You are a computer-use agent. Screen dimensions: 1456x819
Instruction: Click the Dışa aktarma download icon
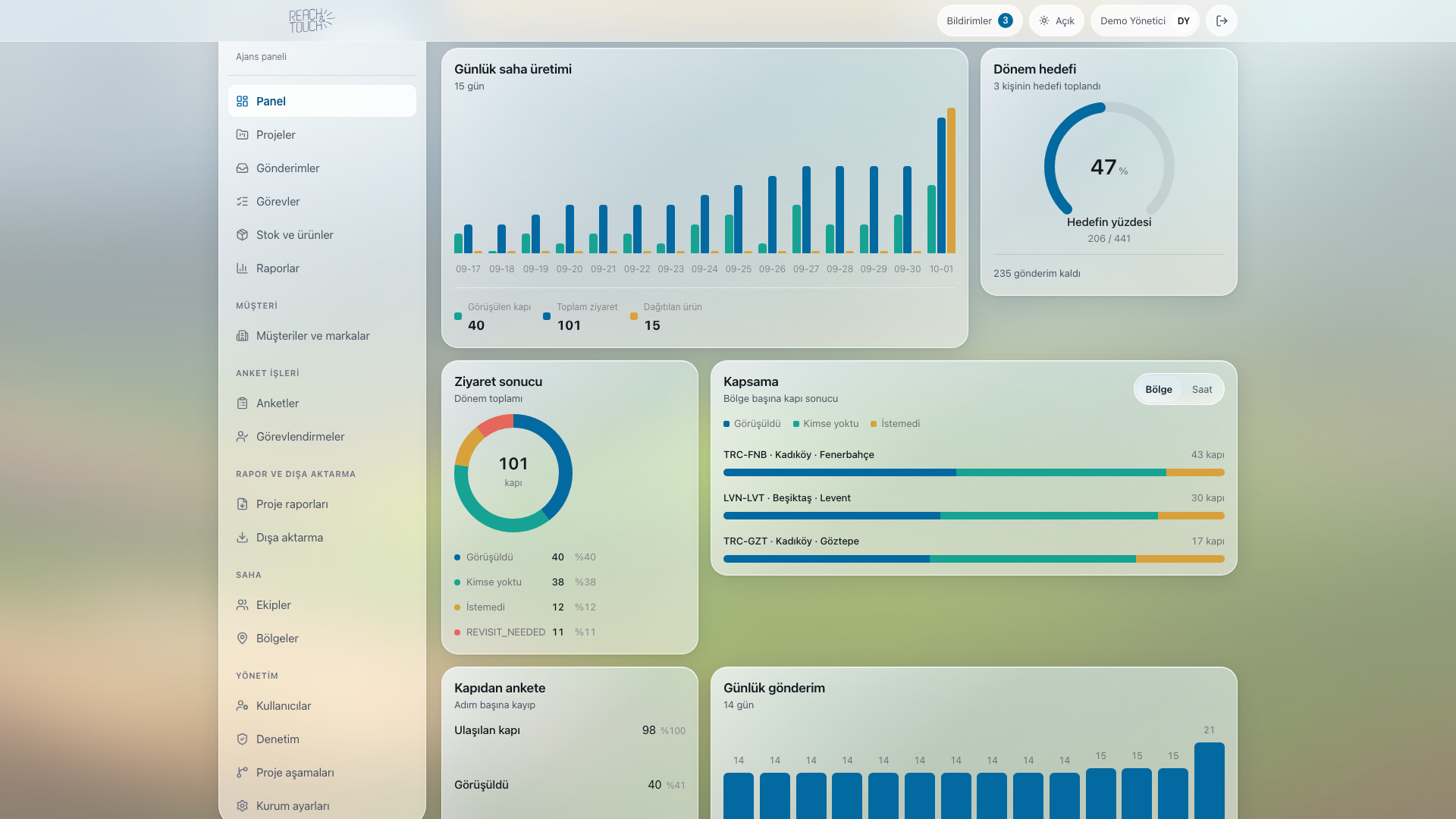[x=242, y=537]
